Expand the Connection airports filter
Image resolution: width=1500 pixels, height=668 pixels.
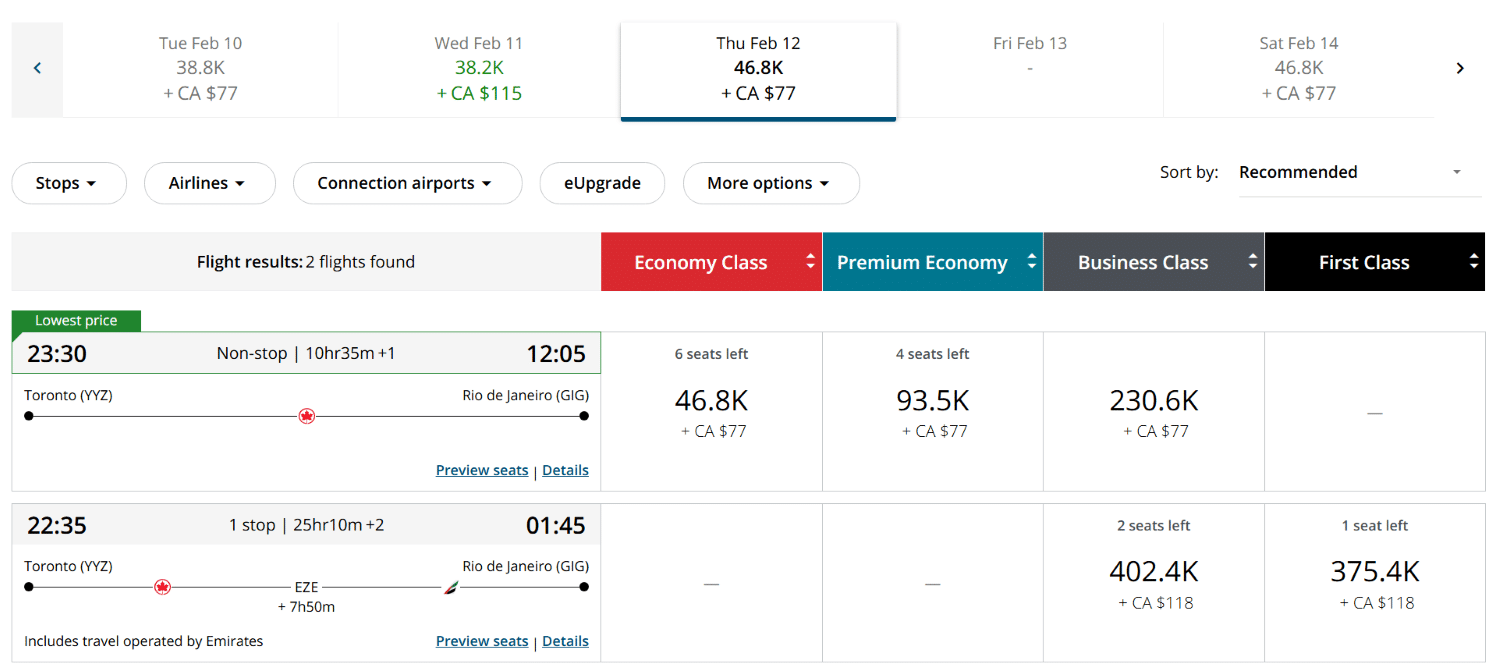pyautogui.click(x=407, y=183)
